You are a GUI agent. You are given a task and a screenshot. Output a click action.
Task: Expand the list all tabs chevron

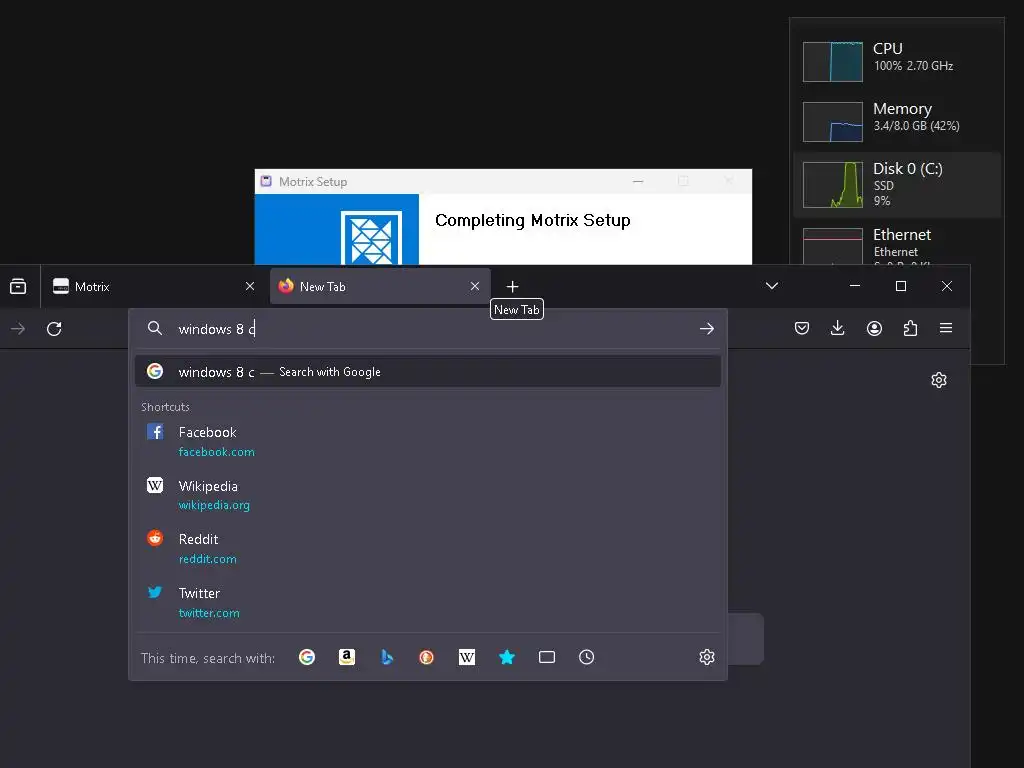pos(771,286)
